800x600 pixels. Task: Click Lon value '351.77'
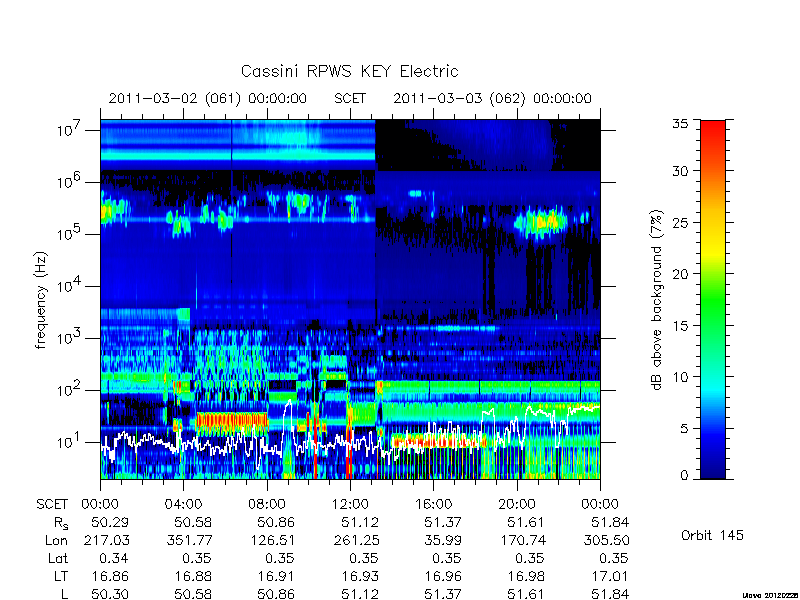(x=189, y=540)
